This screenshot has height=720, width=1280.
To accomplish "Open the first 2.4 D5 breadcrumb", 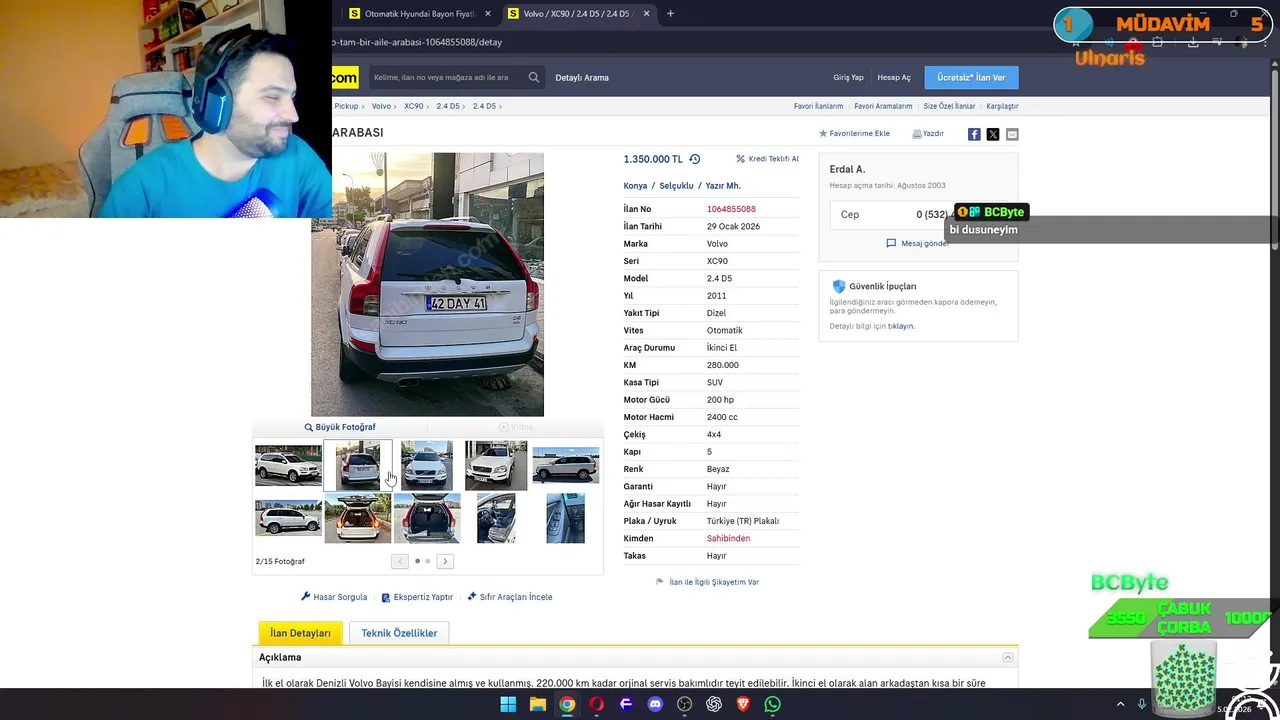I will pyautogui.click(x=448, y=106).
